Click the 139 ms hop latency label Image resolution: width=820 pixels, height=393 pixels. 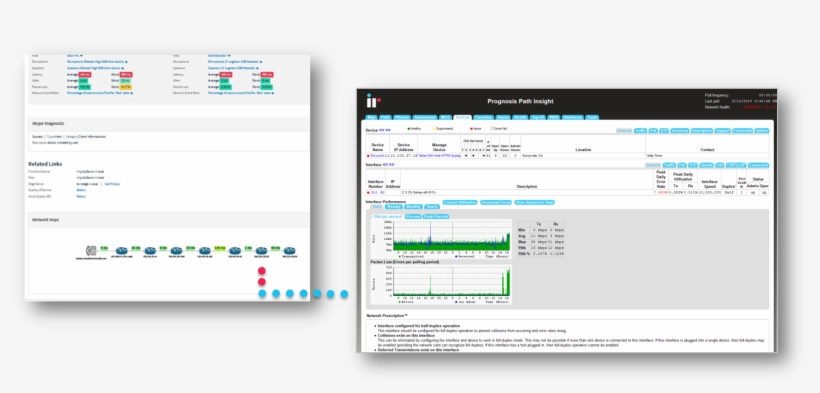coord(220,249)
